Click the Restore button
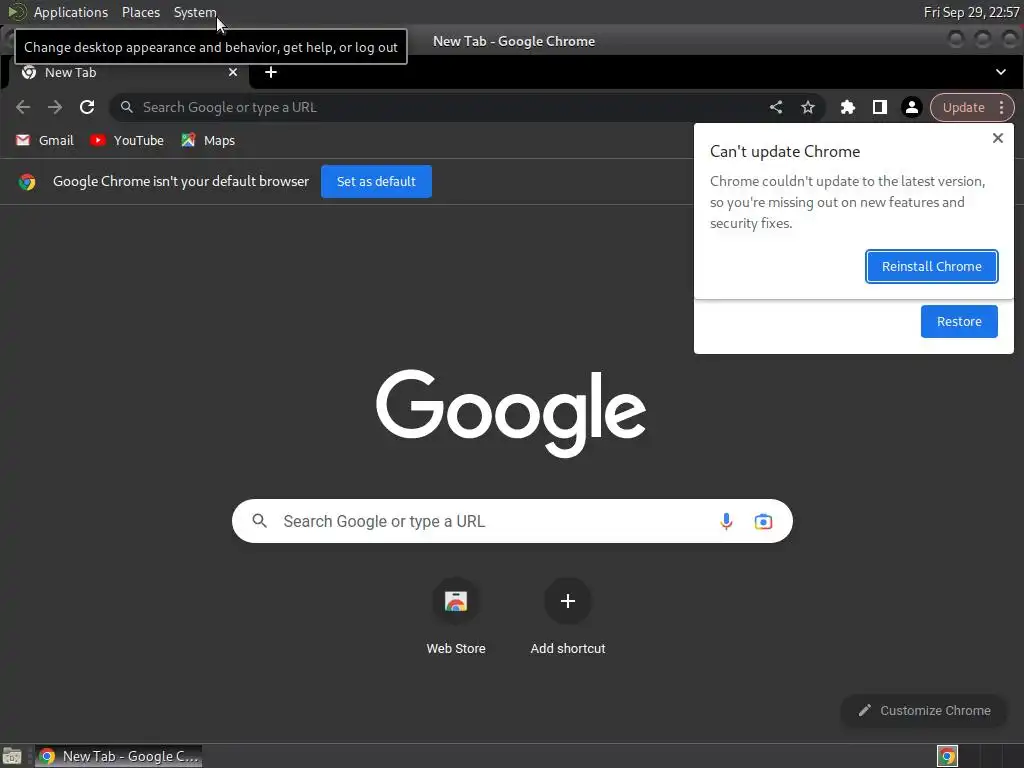 (959, 321)
